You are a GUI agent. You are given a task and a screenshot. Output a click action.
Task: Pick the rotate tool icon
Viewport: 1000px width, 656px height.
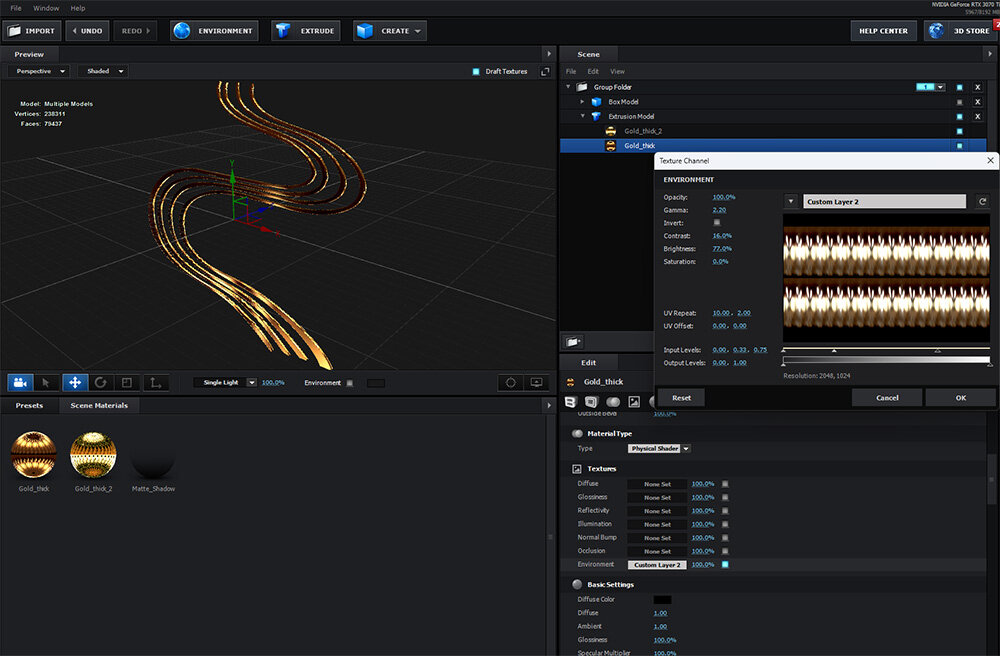coord(101,382)
